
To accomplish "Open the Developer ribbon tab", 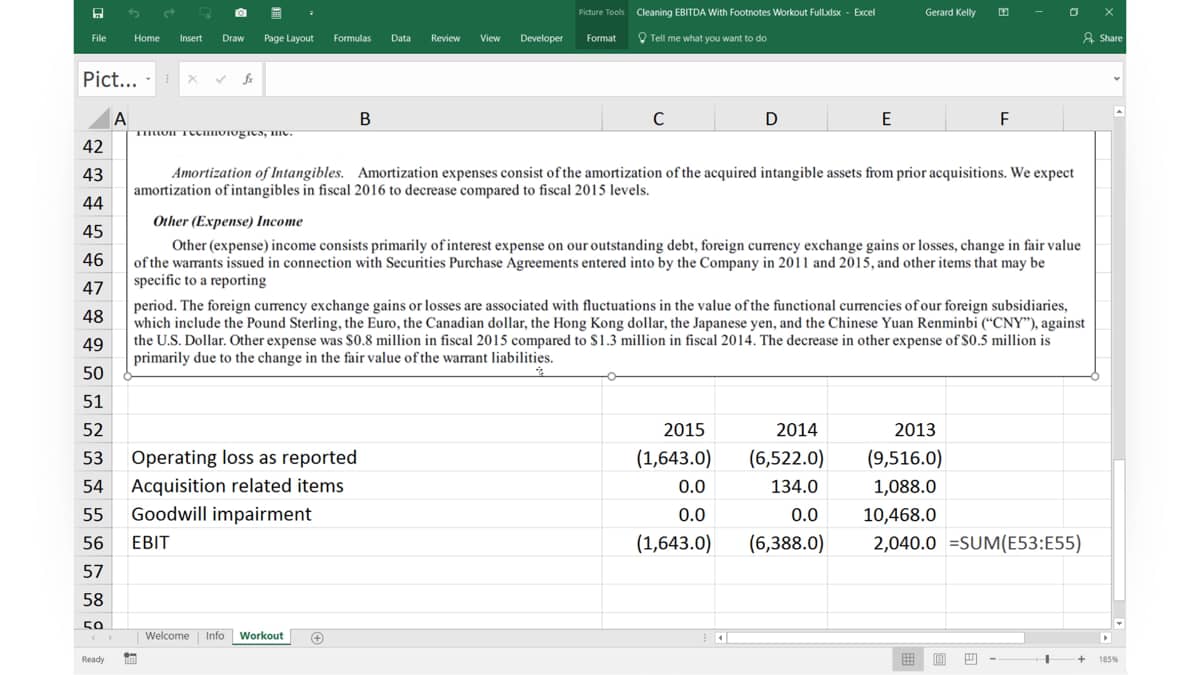I will click(x=541, y=38).
